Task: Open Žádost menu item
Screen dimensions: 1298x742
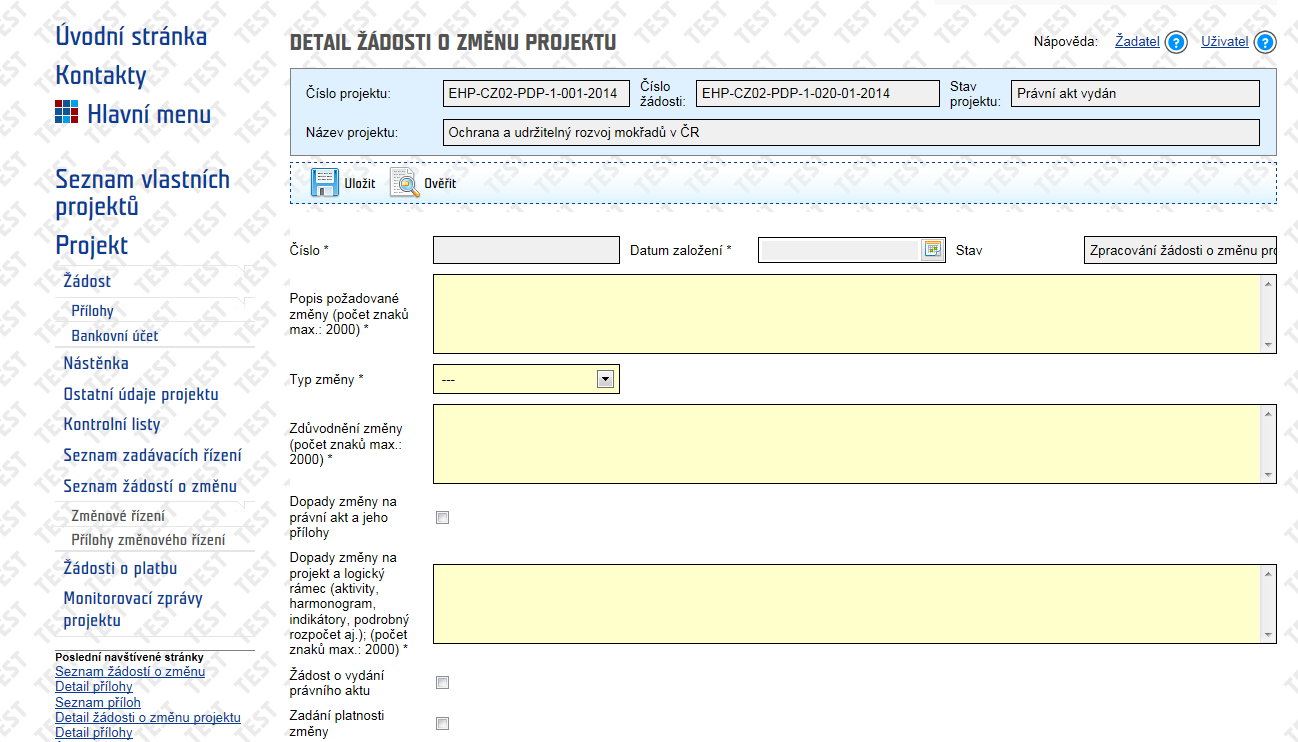Action: 87,281
